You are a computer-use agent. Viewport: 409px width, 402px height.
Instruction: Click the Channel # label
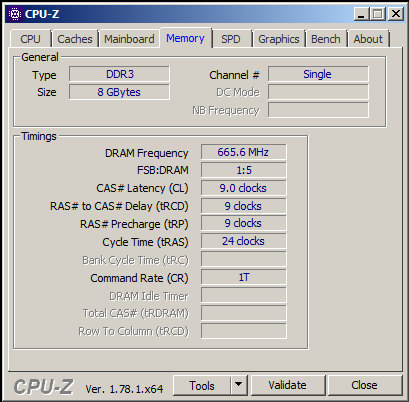pyautogui.click(x=234, y=75)
